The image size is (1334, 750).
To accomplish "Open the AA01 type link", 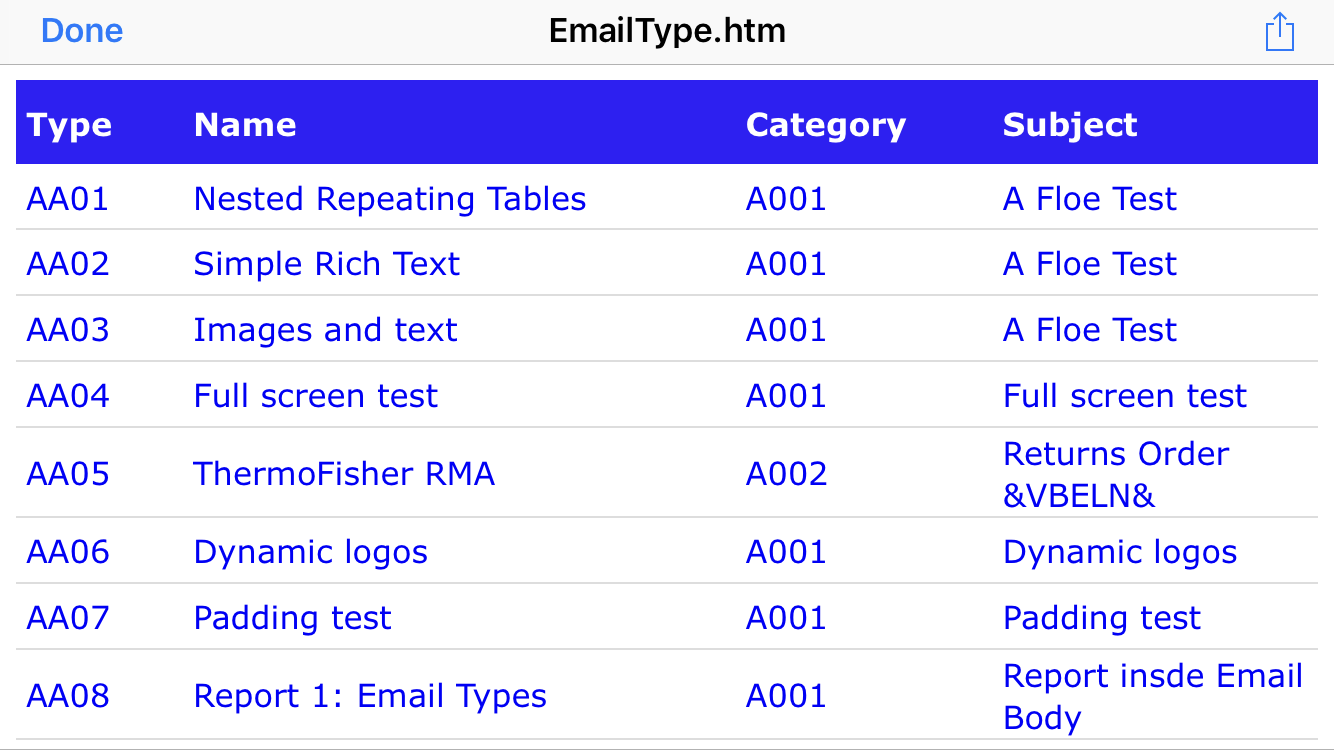I will (x=67, y=199).
